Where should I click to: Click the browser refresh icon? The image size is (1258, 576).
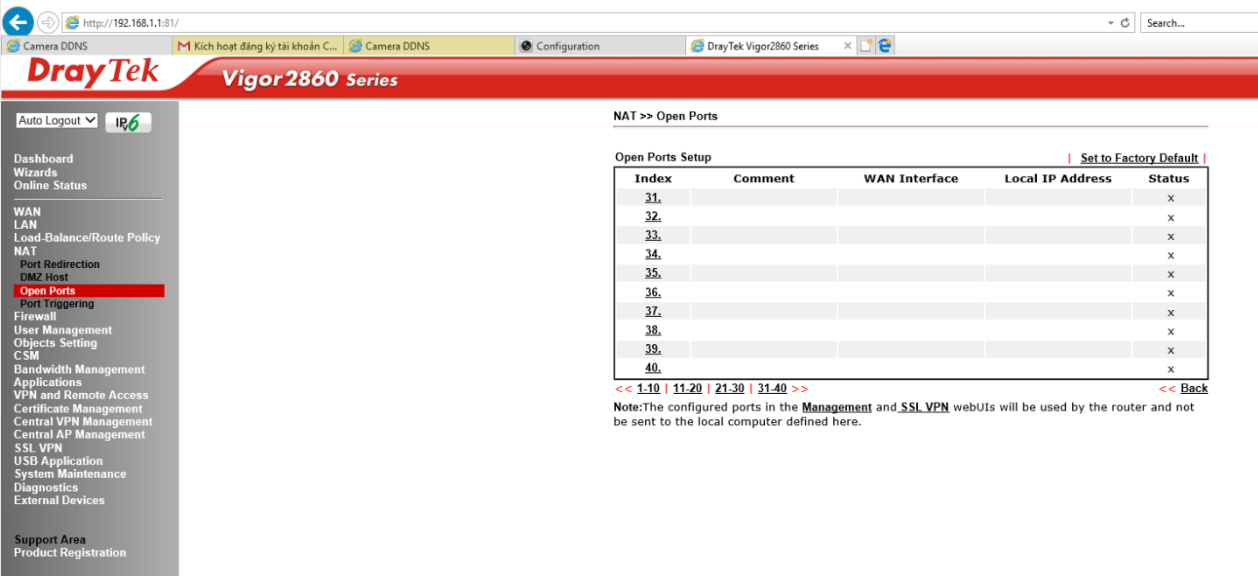(x=1126, y=22)
